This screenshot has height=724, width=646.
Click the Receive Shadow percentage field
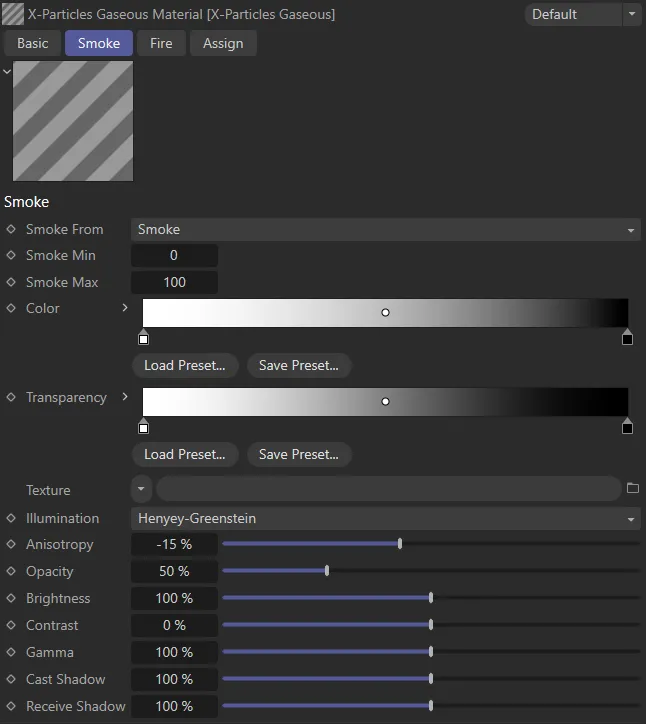tap(174, 706)
